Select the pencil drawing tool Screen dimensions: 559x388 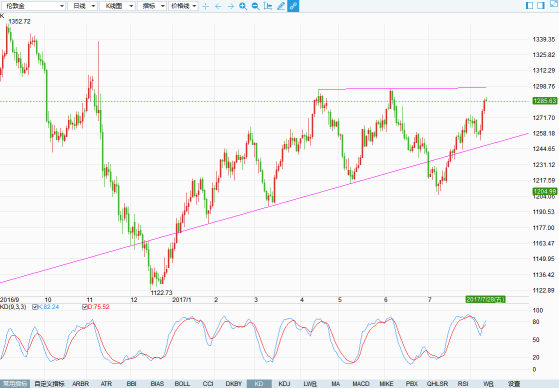[x=281, y=6]
